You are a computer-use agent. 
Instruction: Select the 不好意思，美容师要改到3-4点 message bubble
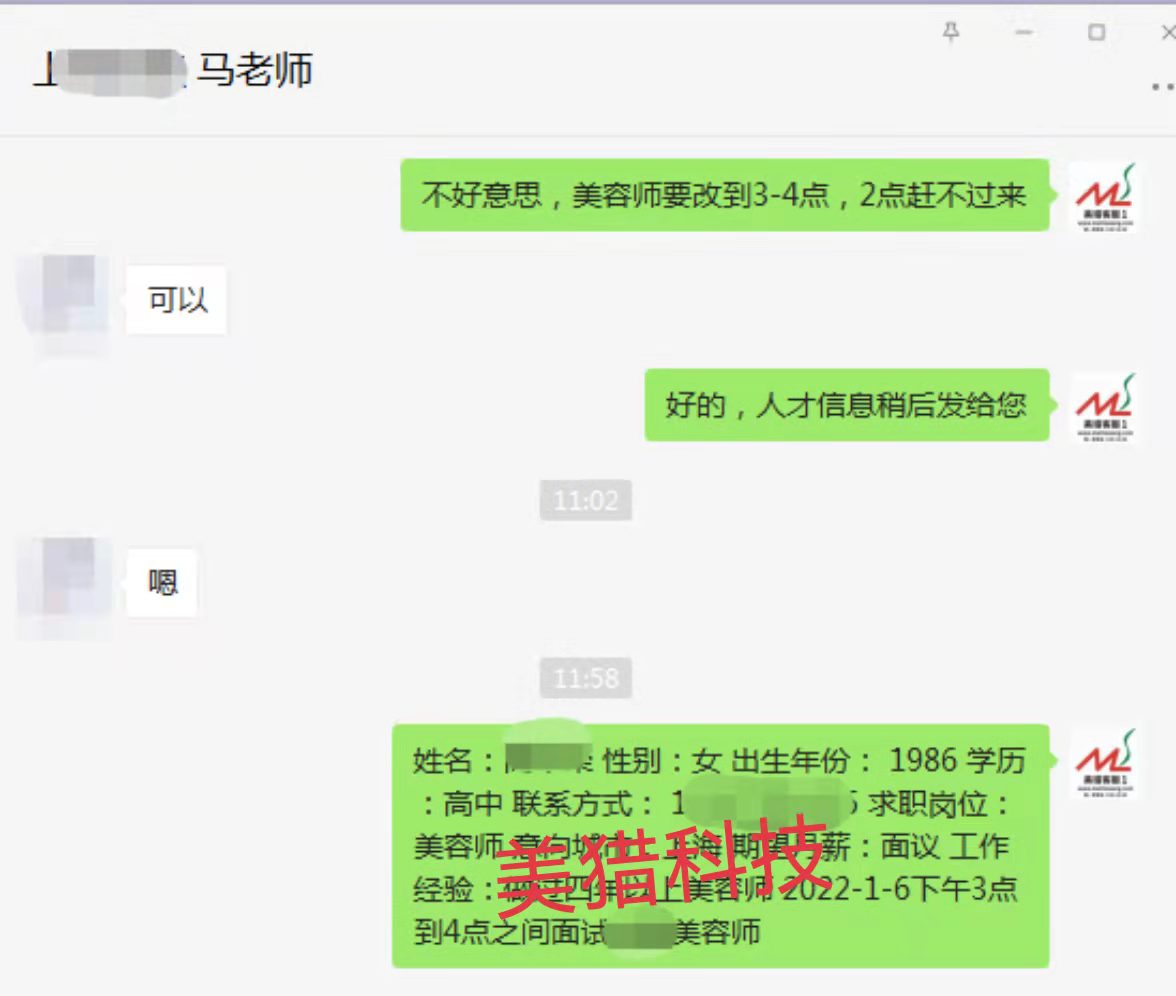(x=724, y=195)
